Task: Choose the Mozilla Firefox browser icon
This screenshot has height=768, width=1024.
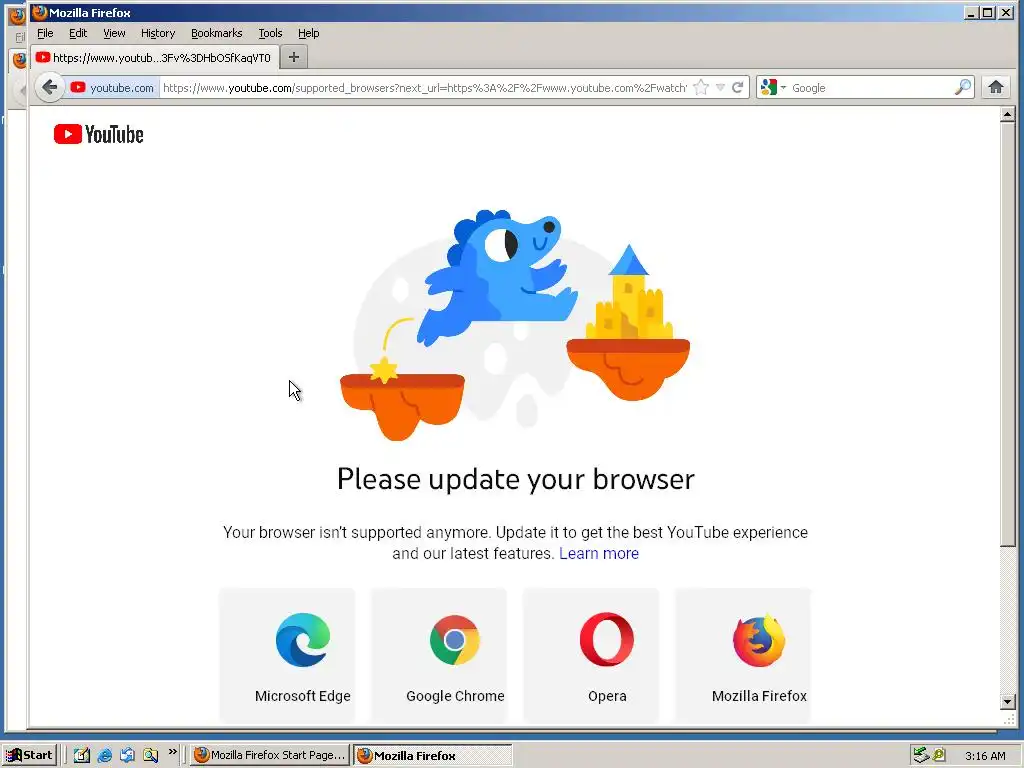Action: 759,640
